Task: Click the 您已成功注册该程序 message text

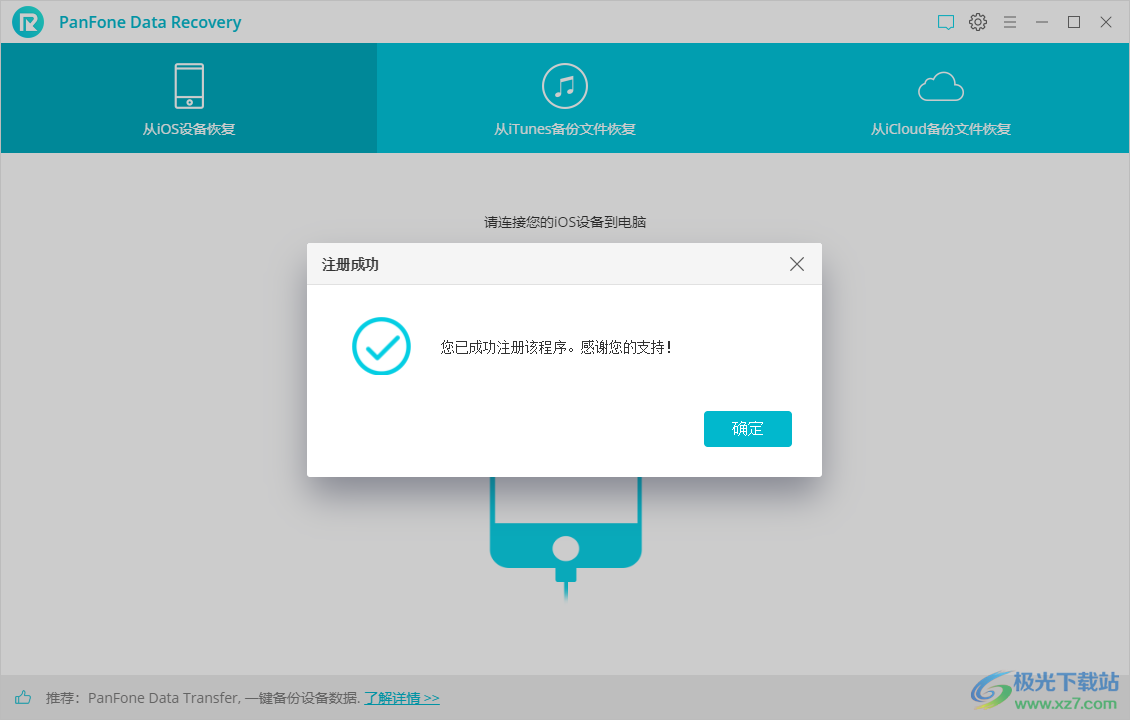Action: (556, 347)
